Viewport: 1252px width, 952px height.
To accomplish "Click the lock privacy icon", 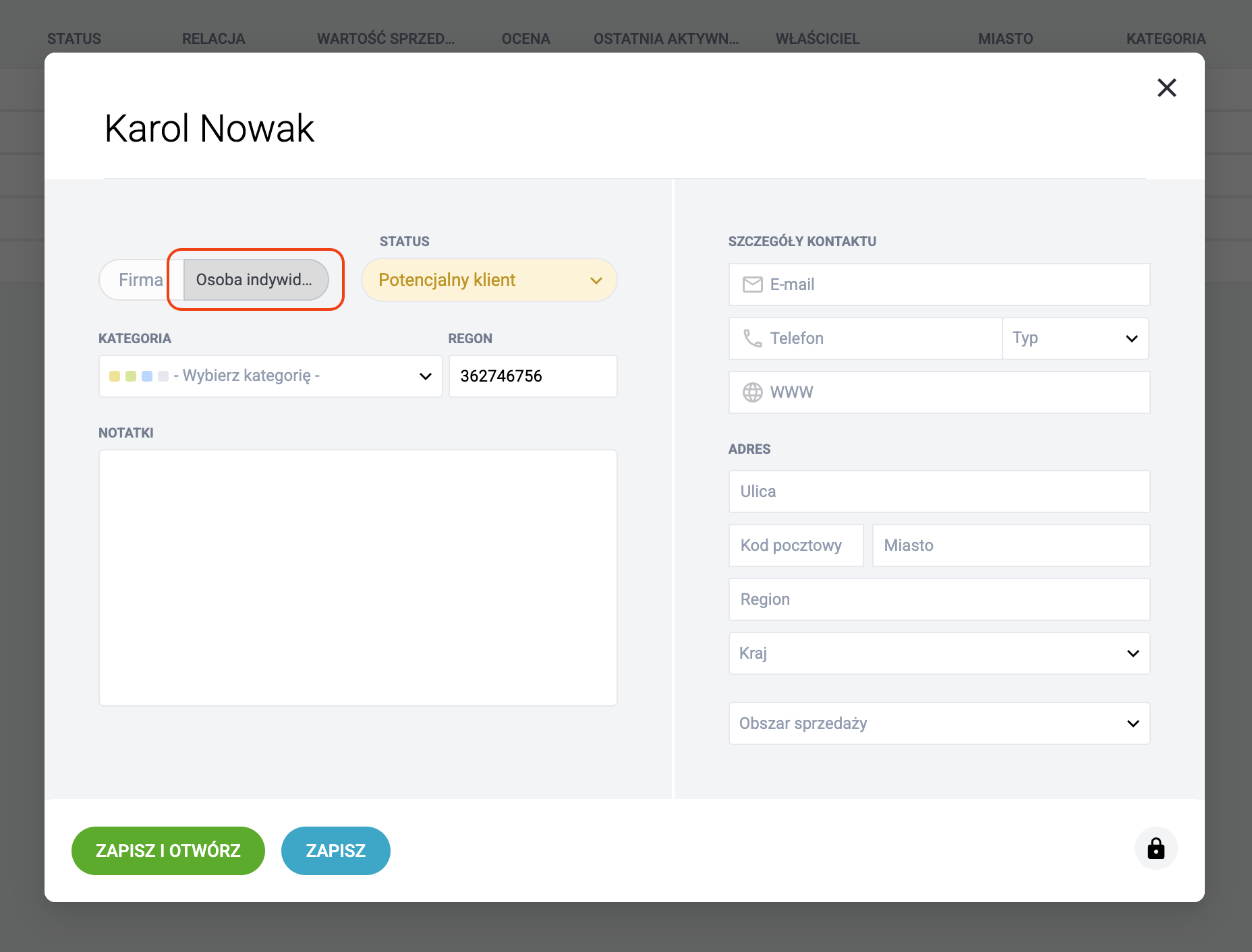I will click(1156, 848).
